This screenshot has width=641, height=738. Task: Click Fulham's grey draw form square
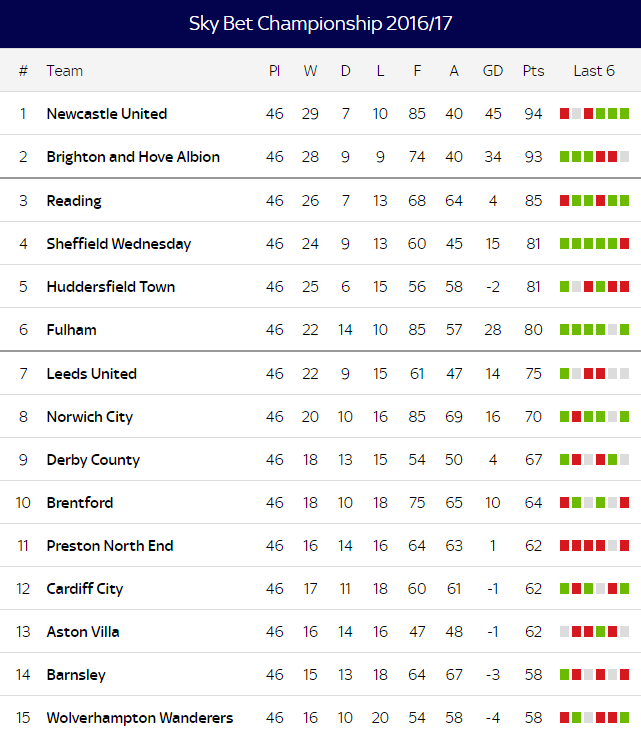click(x=612, y=329)
